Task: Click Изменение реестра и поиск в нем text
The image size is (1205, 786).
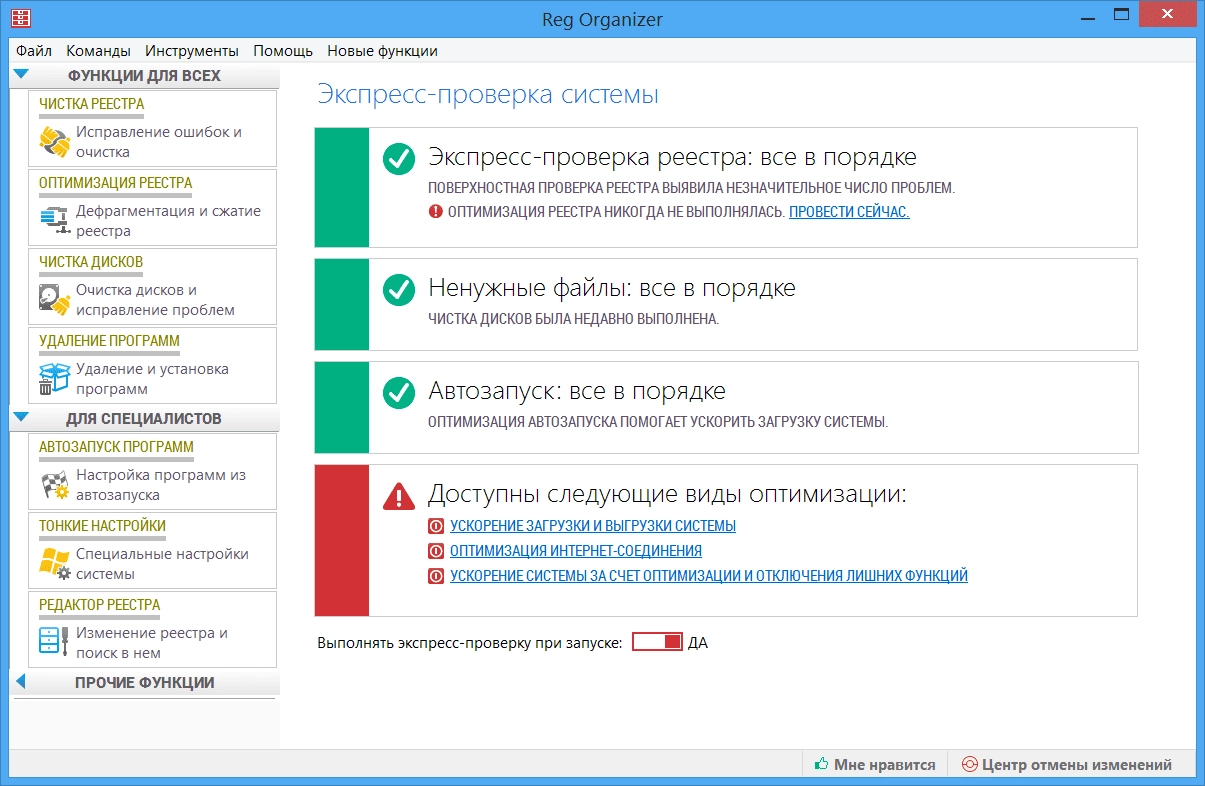Action: [152, 643]
